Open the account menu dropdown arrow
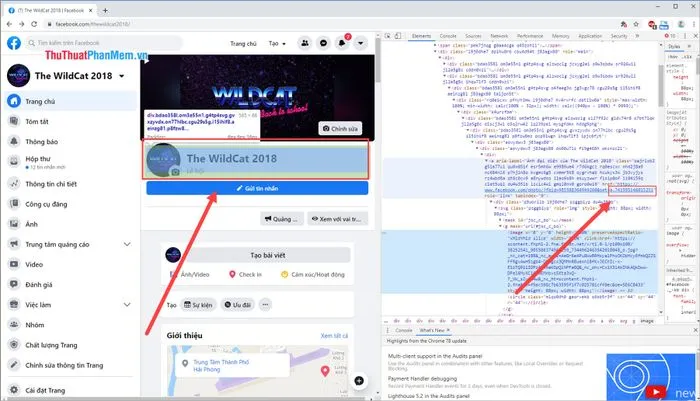This screenshot has height=401, width=700. point(362,44)
